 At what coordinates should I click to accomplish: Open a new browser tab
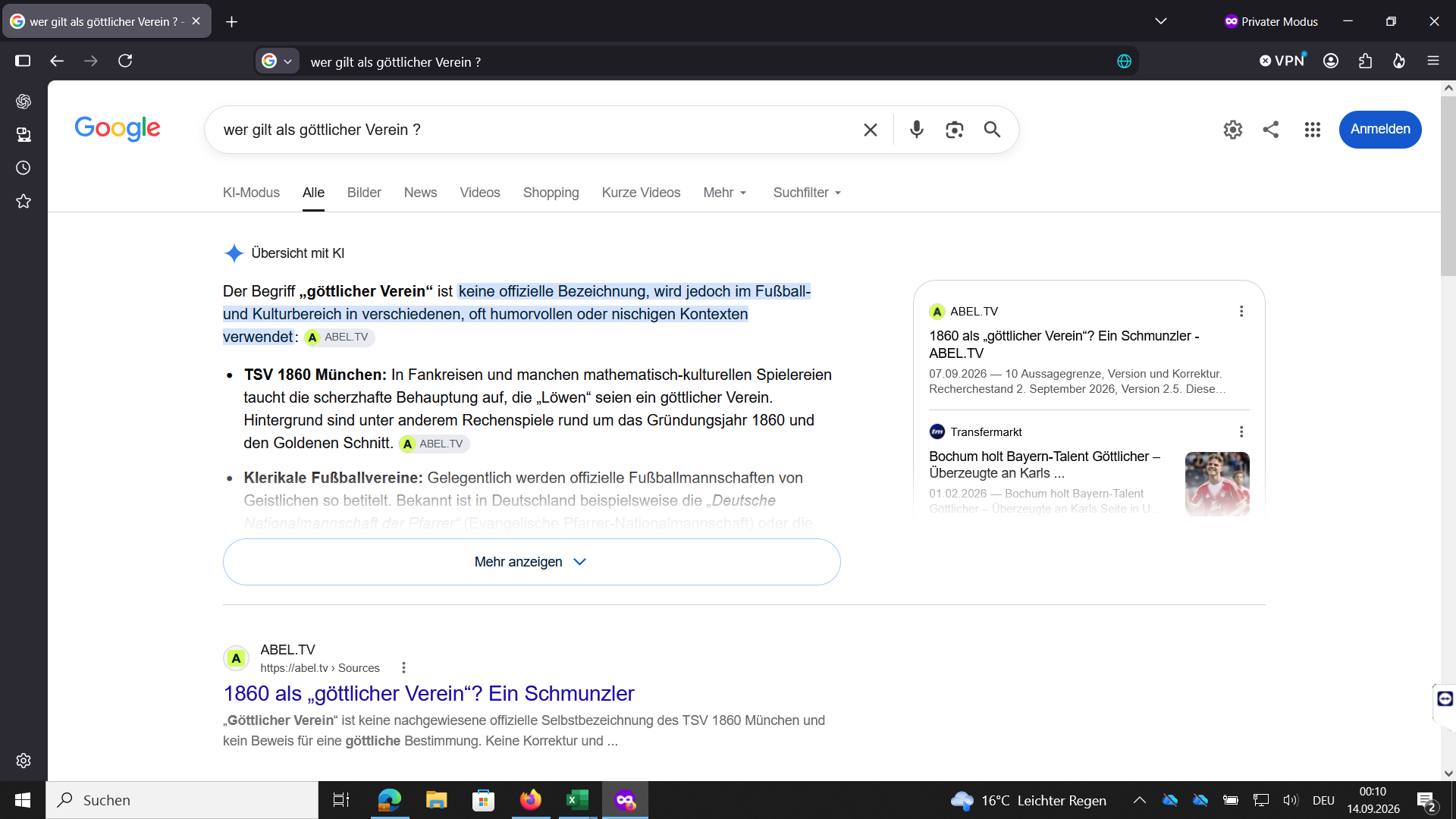tap(231, 21)
